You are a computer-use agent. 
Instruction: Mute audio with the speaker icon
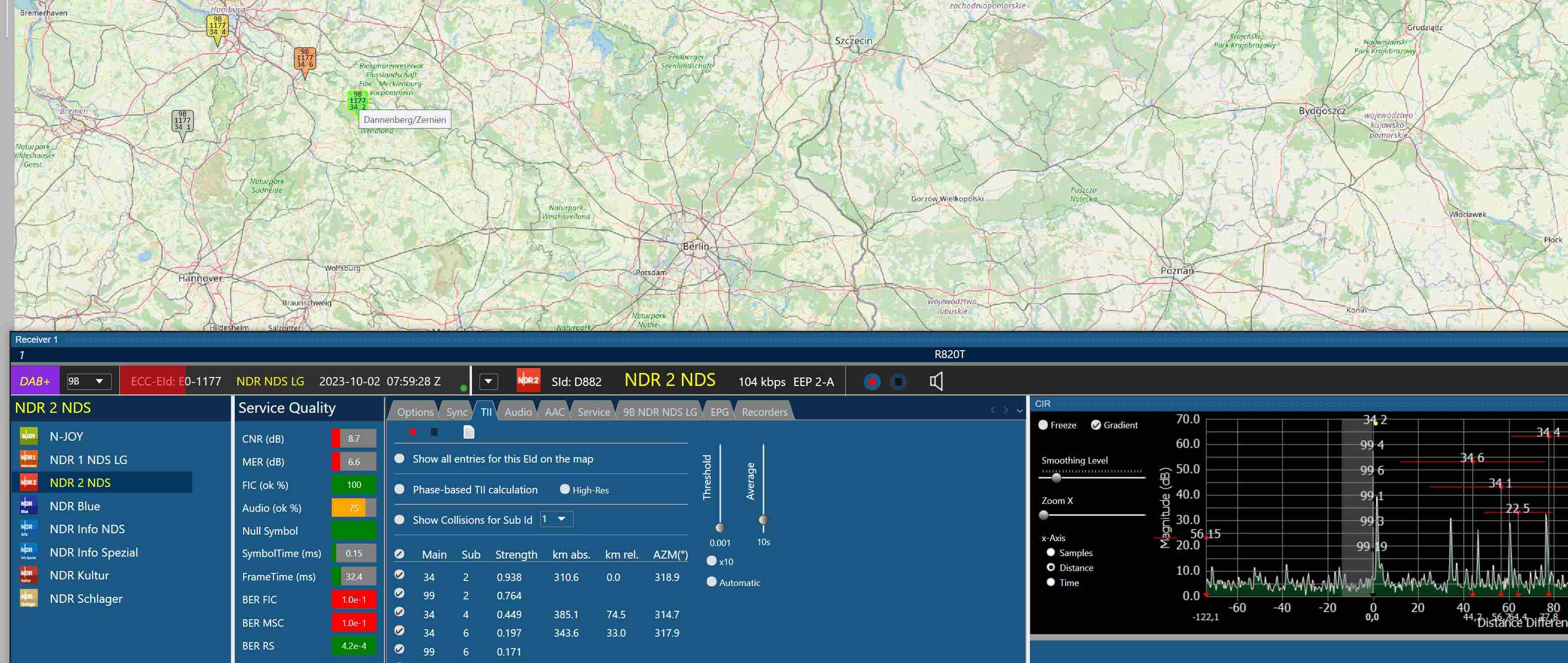point(936,381)
